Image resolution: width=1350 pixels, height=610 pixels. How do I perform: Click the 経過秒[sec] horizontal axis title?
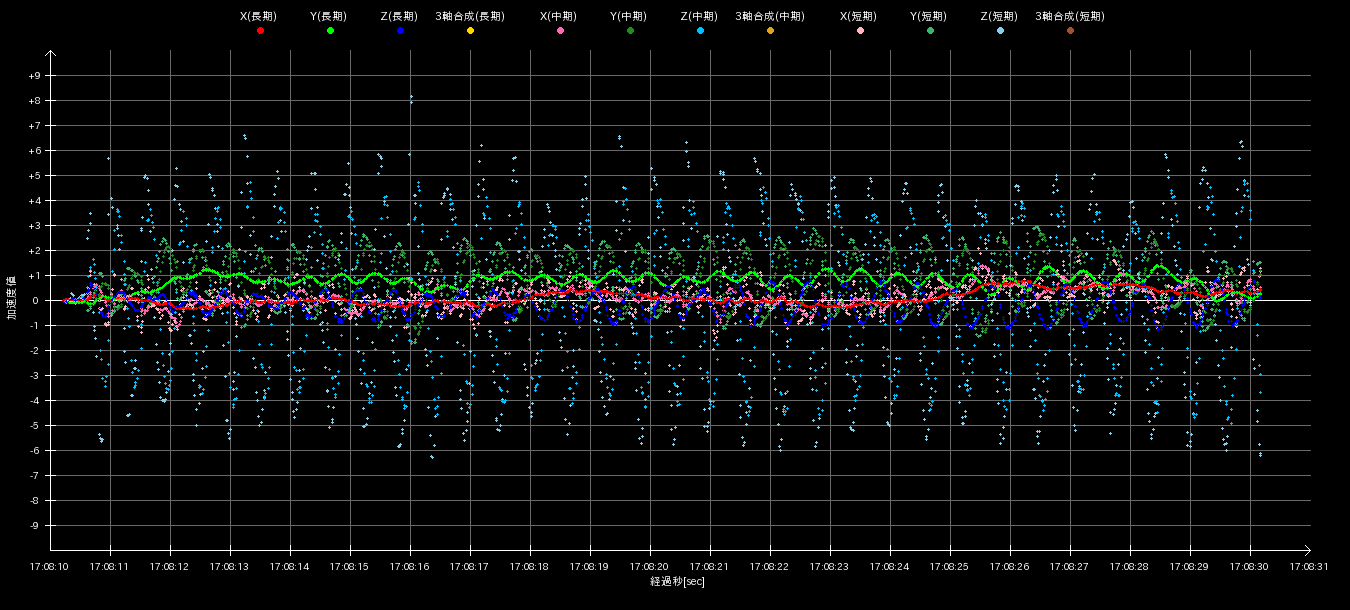tap(677, 582)
